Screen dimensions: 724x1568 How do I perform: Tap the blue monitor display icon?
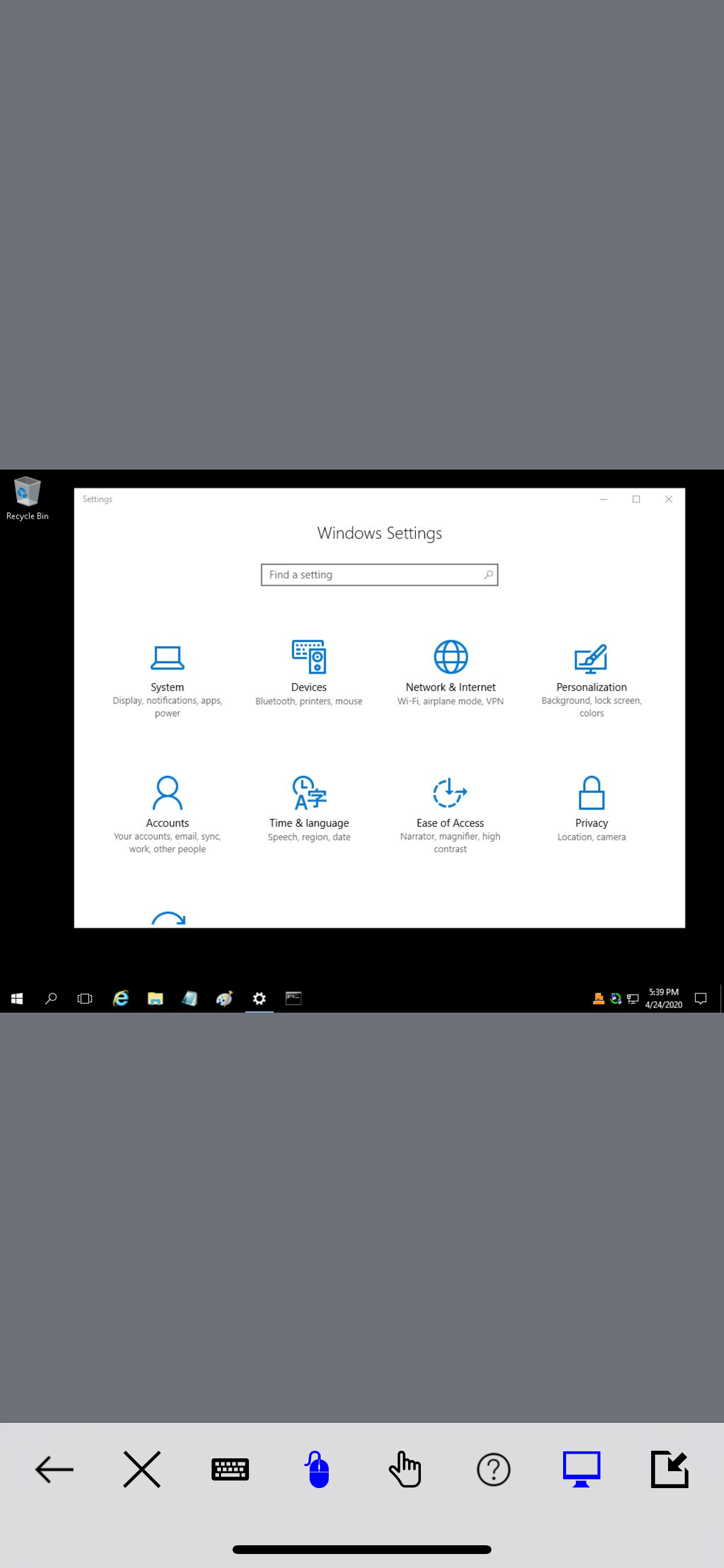pyautogui.click(x=582, y=1469)
